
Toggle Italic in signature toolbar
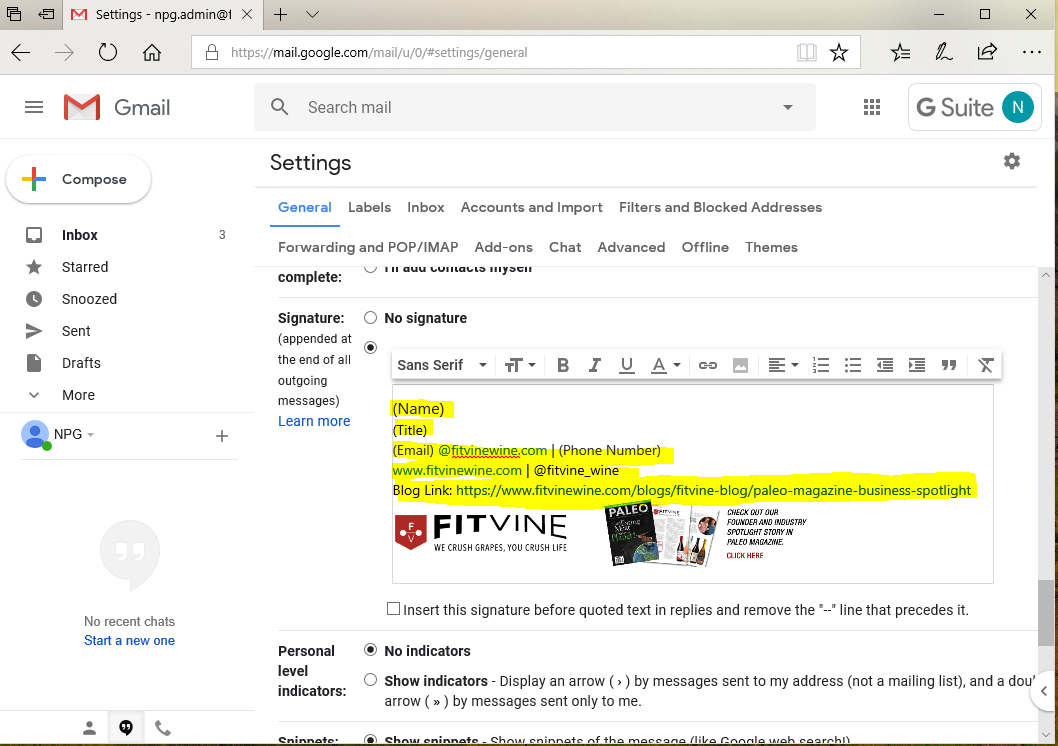point(594,365)
